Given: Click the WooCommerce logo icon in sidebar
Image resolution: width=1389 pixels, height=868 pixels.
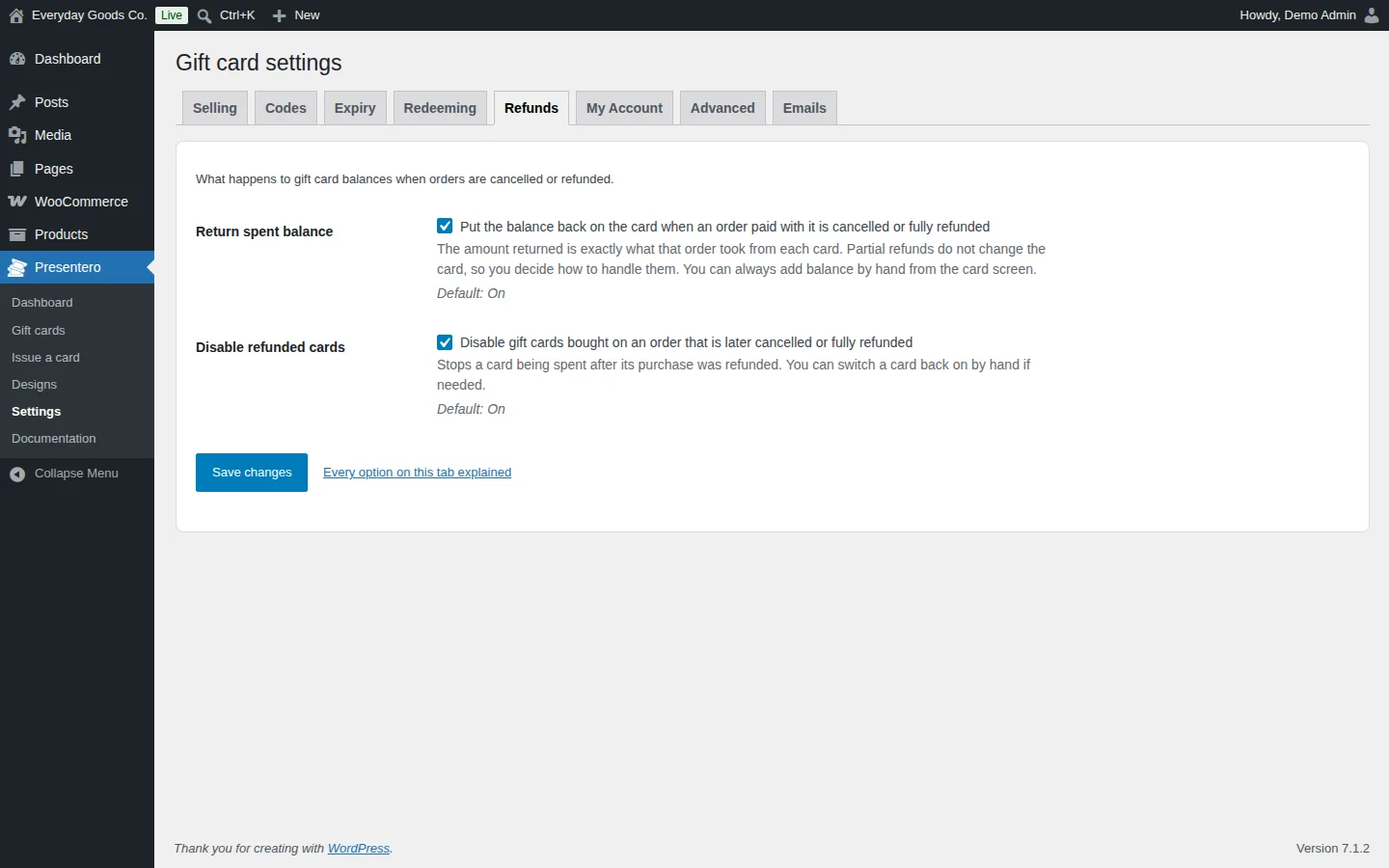Looking at the screenshot, I should pos(17,202).
